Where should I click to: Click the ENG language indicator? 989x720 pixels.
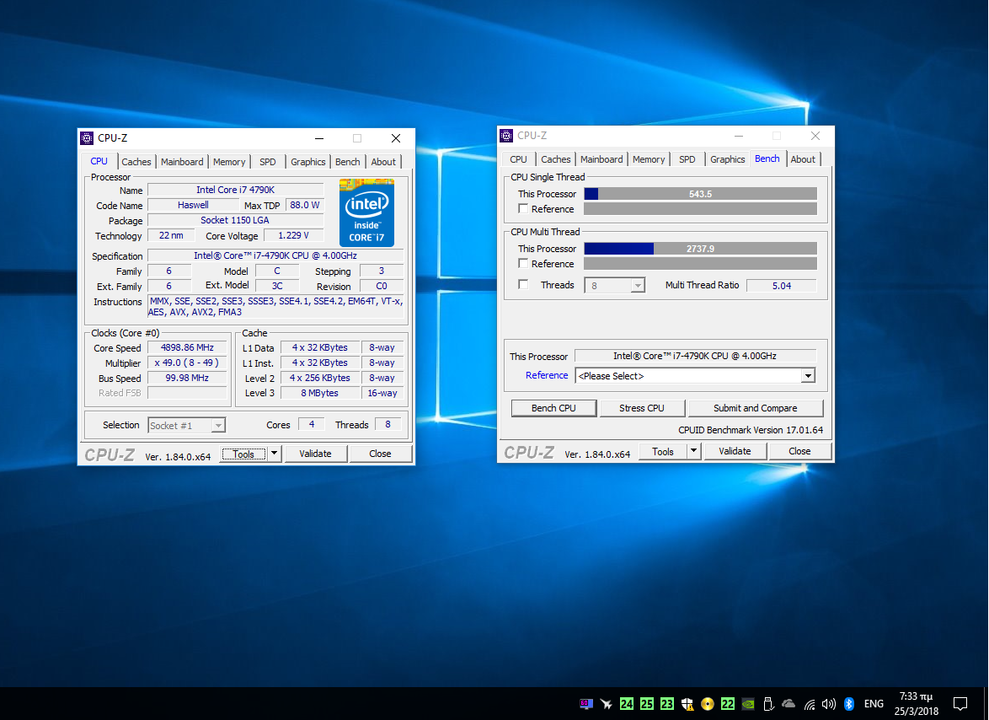point(874,704)
